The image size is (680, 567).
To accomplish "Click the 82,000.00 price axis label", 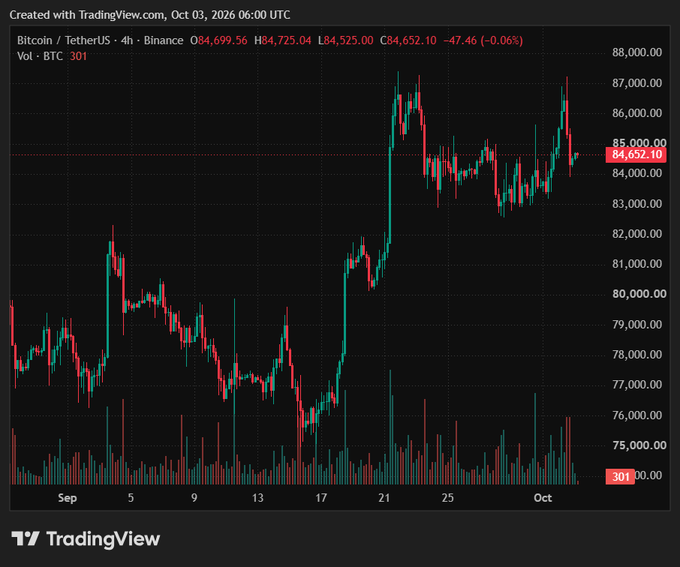I will pyautogui.click(x=637, y=233).
